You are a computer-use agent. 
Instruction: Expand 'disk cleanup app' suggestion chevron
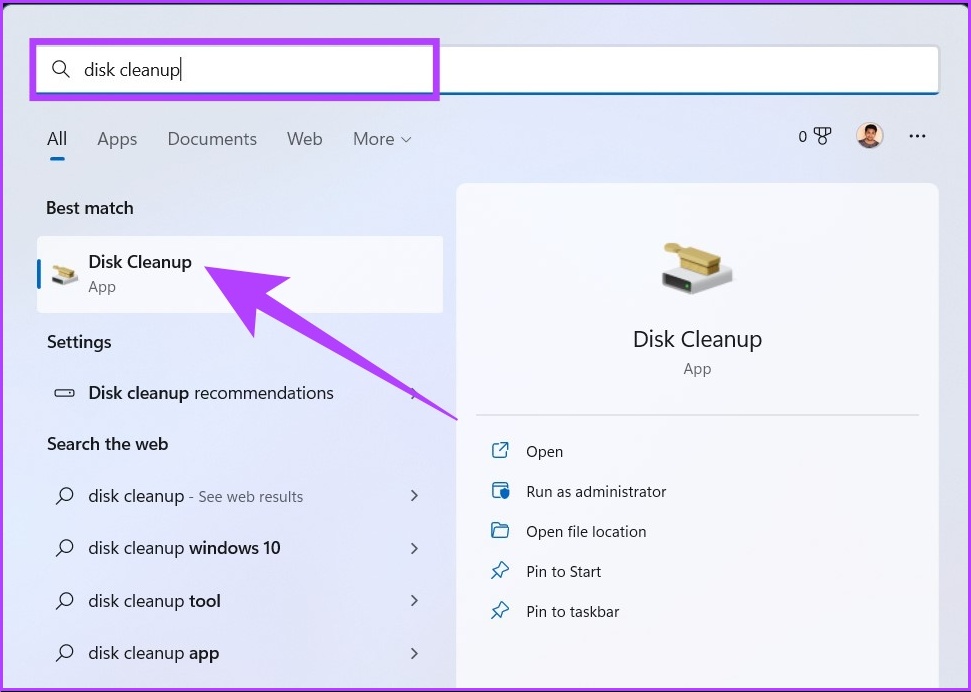[414, 653]
